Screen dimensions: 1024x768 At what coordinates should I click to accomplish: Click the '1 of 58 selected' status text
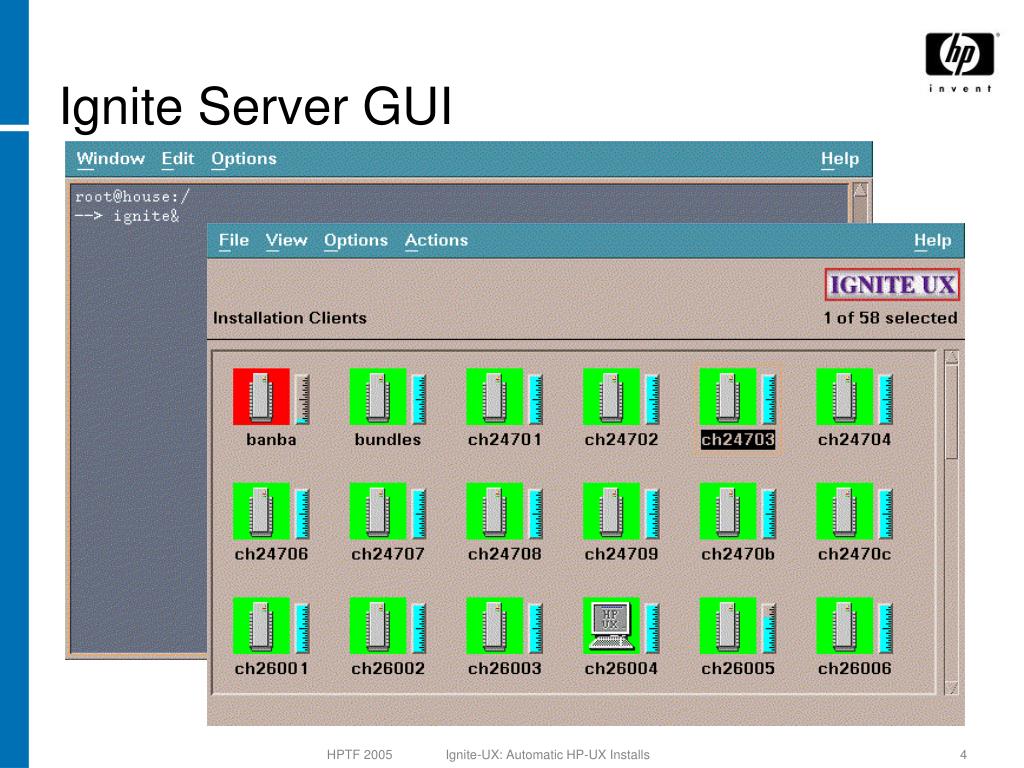click(x=890, y=318)
